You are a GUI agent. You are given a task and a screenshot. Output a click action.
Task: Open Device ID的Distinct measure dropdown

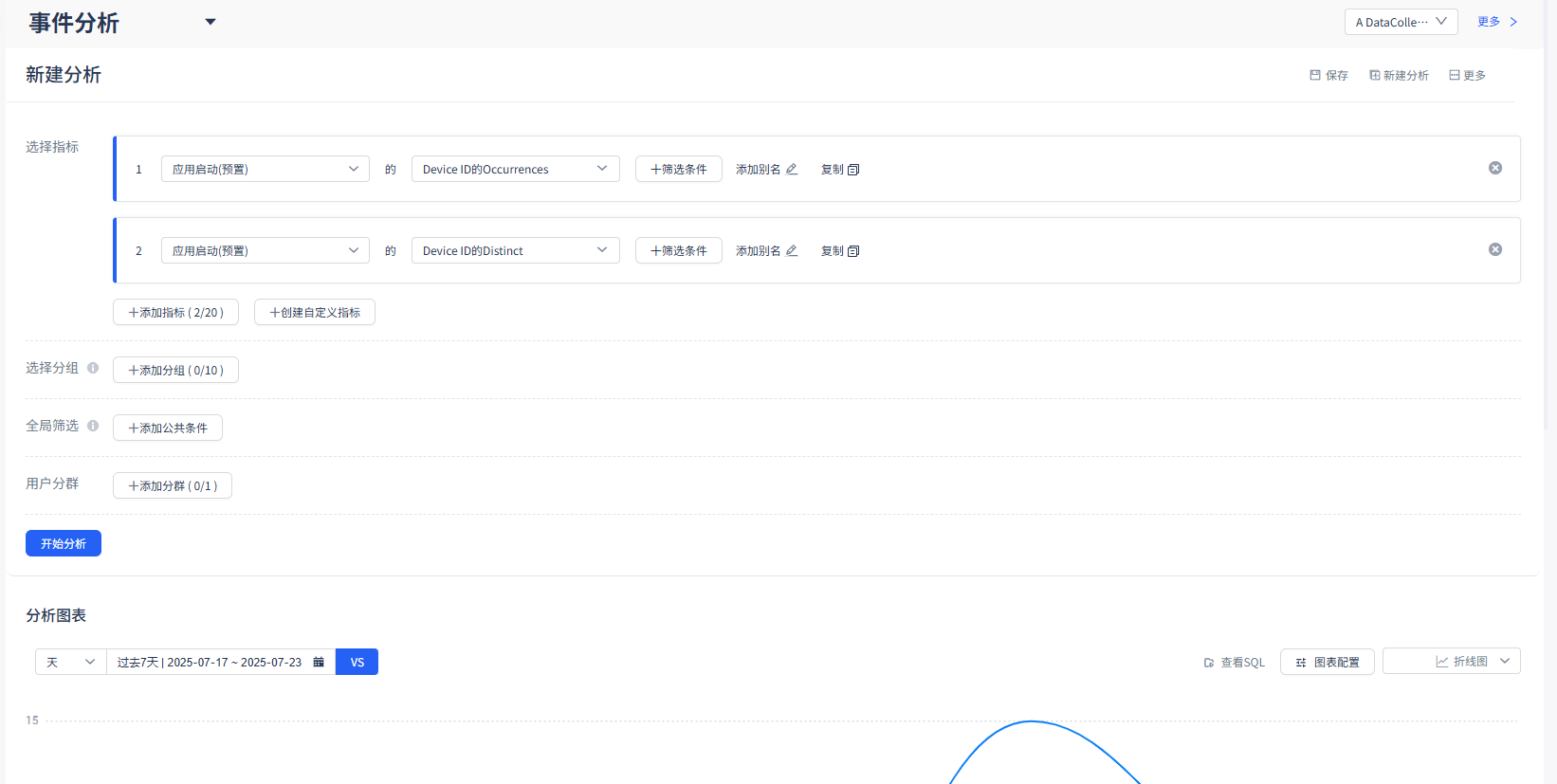point(516,250)
